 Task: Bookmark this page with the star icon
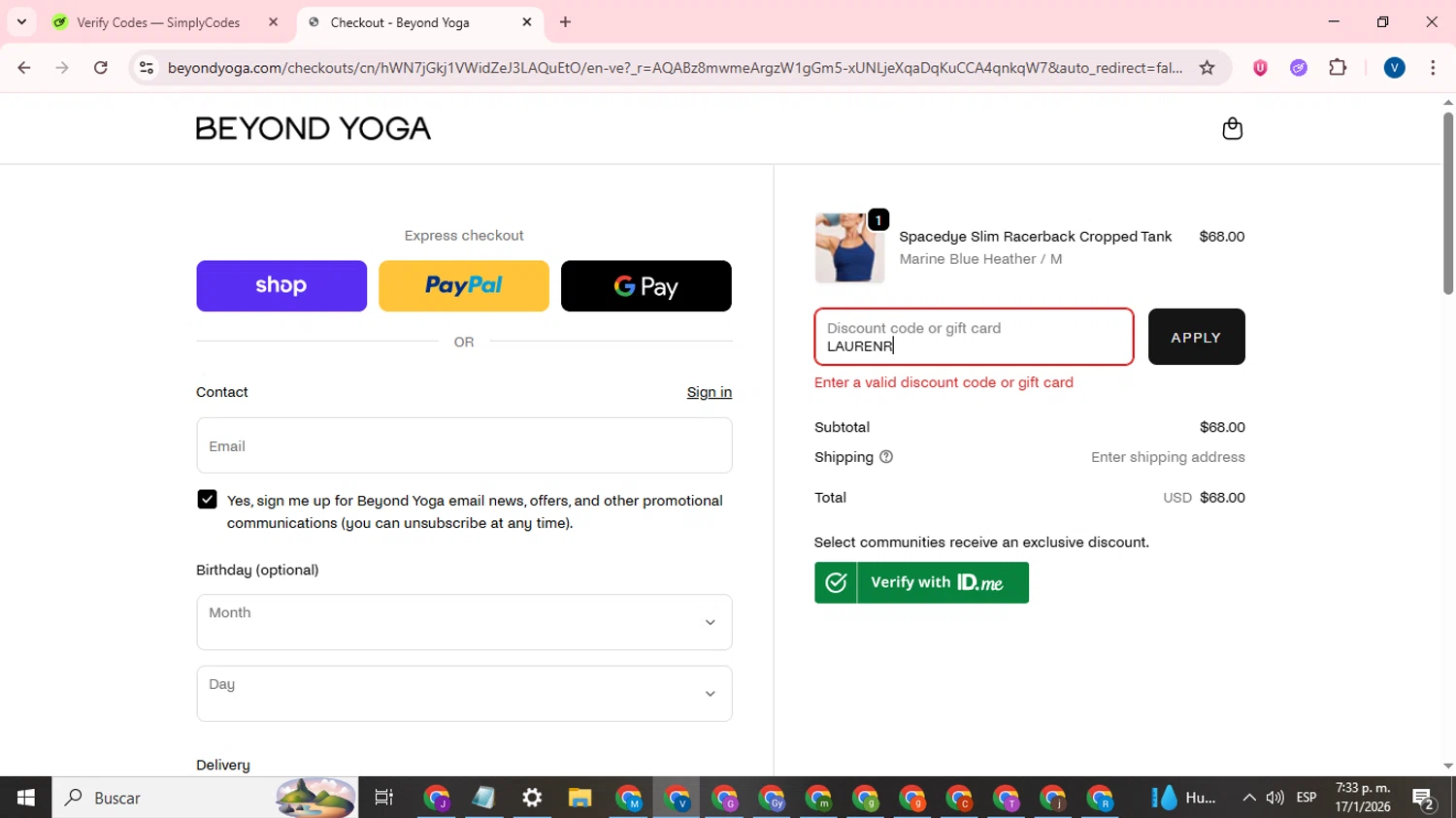[1207, 68]
